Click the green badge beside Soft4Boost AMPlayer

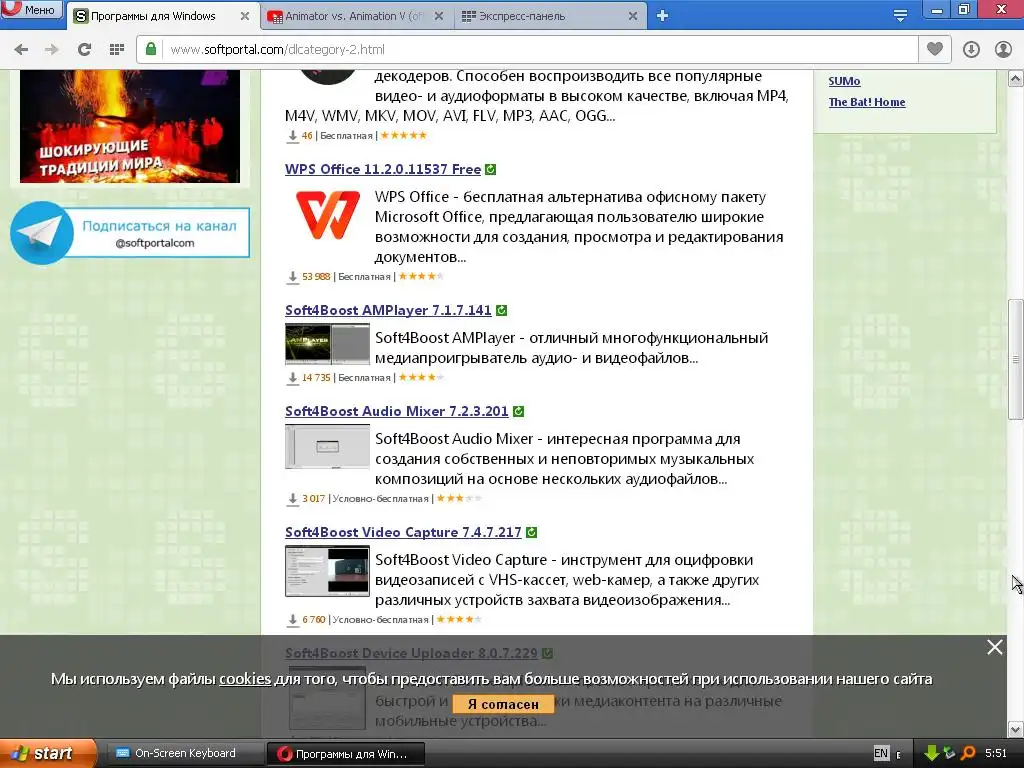[502, 310]
